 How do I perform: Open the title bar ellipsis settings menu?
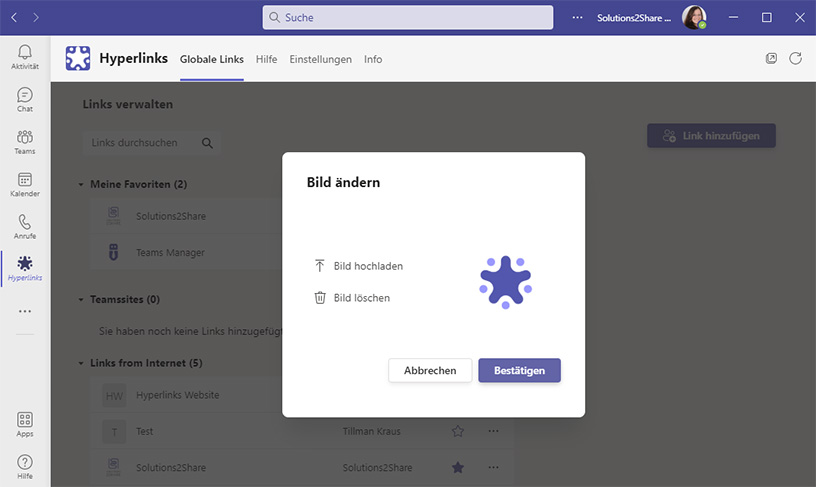coord(577,18)
